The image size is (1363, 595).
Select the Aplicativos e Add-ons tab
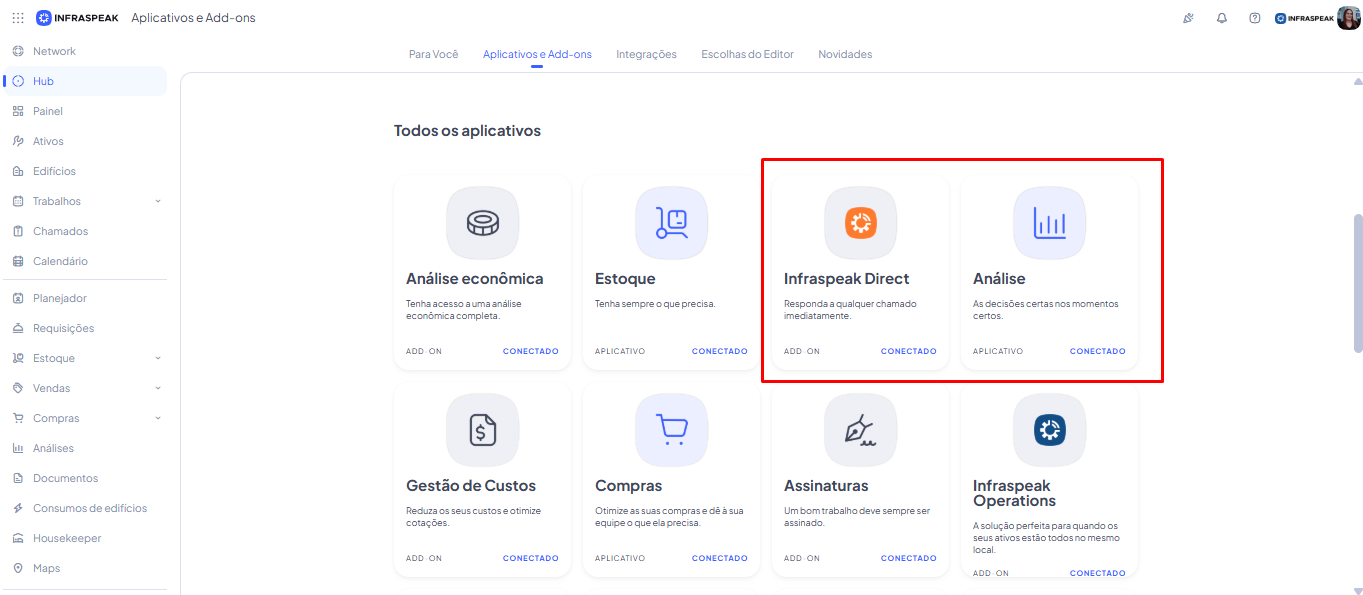(537, 54)
